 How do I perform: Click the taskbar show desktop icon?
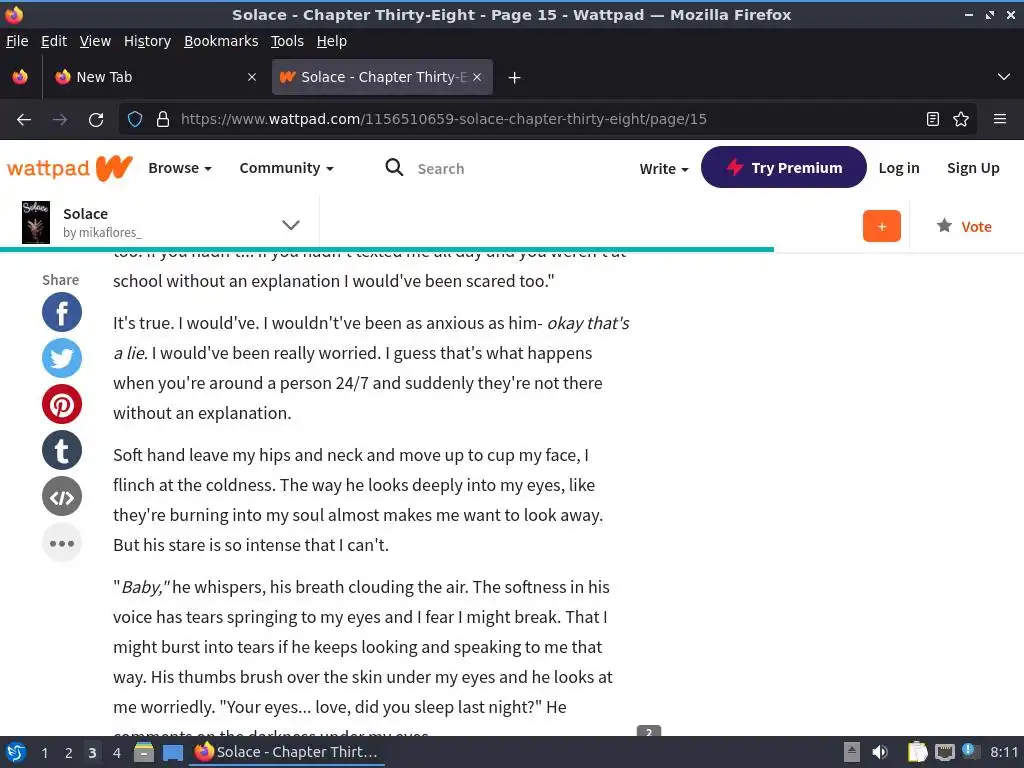tap(173, 752)
